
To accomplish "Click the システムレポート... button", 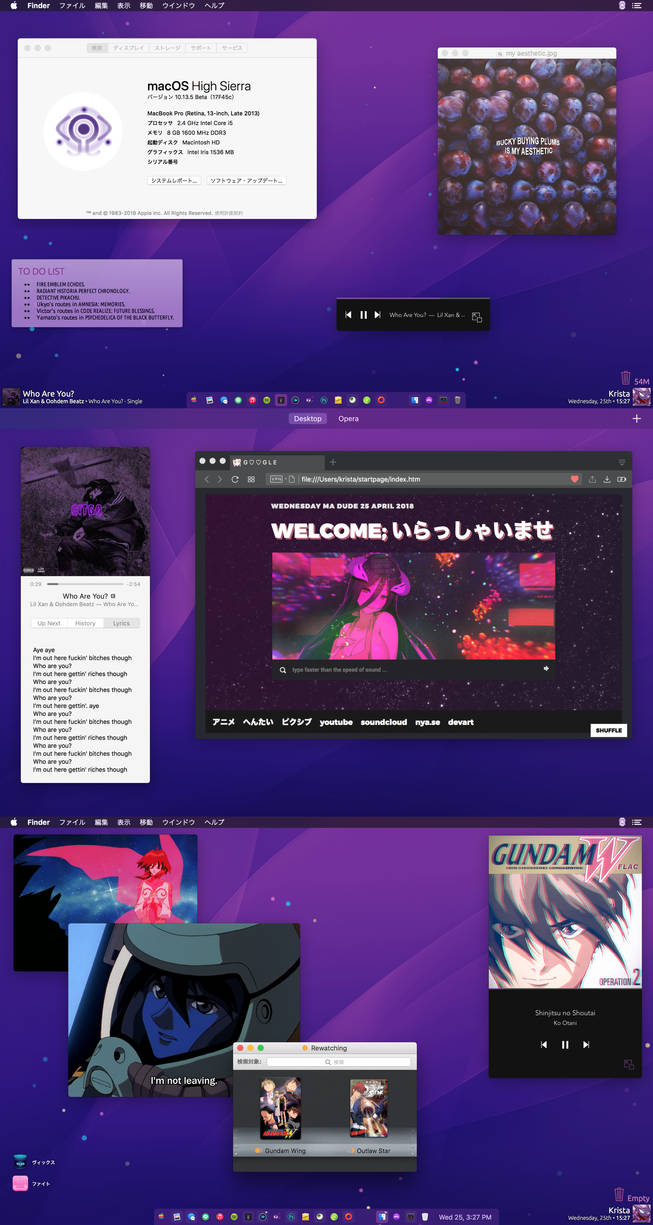I will pyautogui.click(x=173, y=181).
